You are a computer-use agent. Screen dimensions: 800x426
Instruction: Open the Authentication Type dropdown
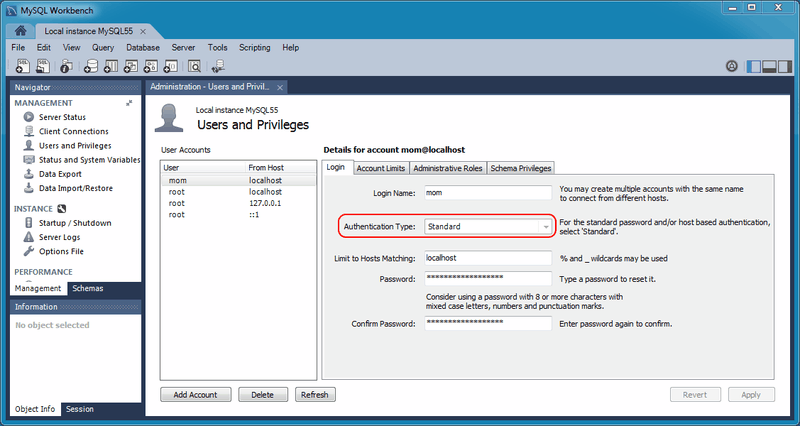(x=488, y=227)
